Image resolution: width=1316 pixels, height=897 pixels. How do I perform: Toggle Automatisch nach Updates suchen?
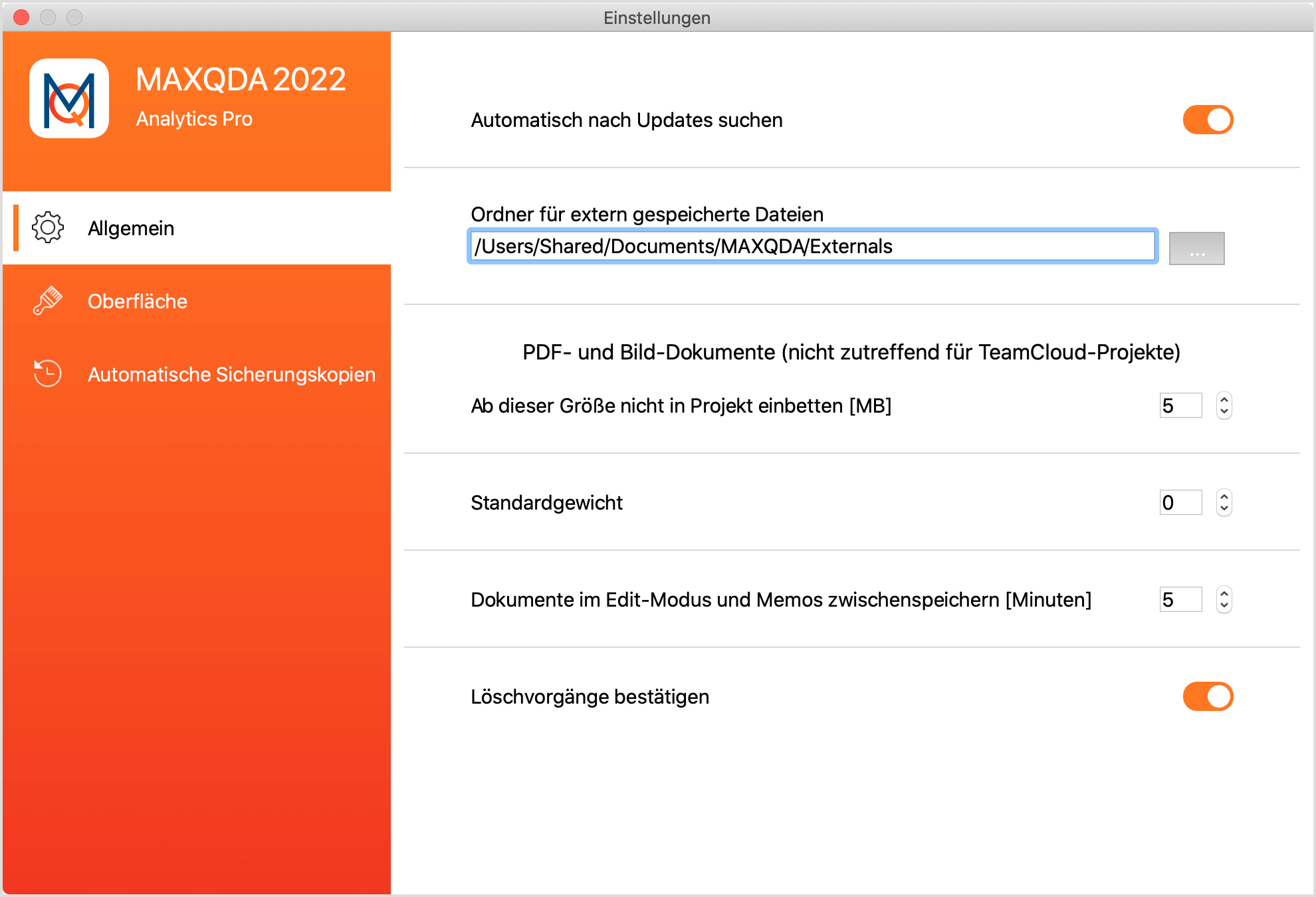(1208, 120)
